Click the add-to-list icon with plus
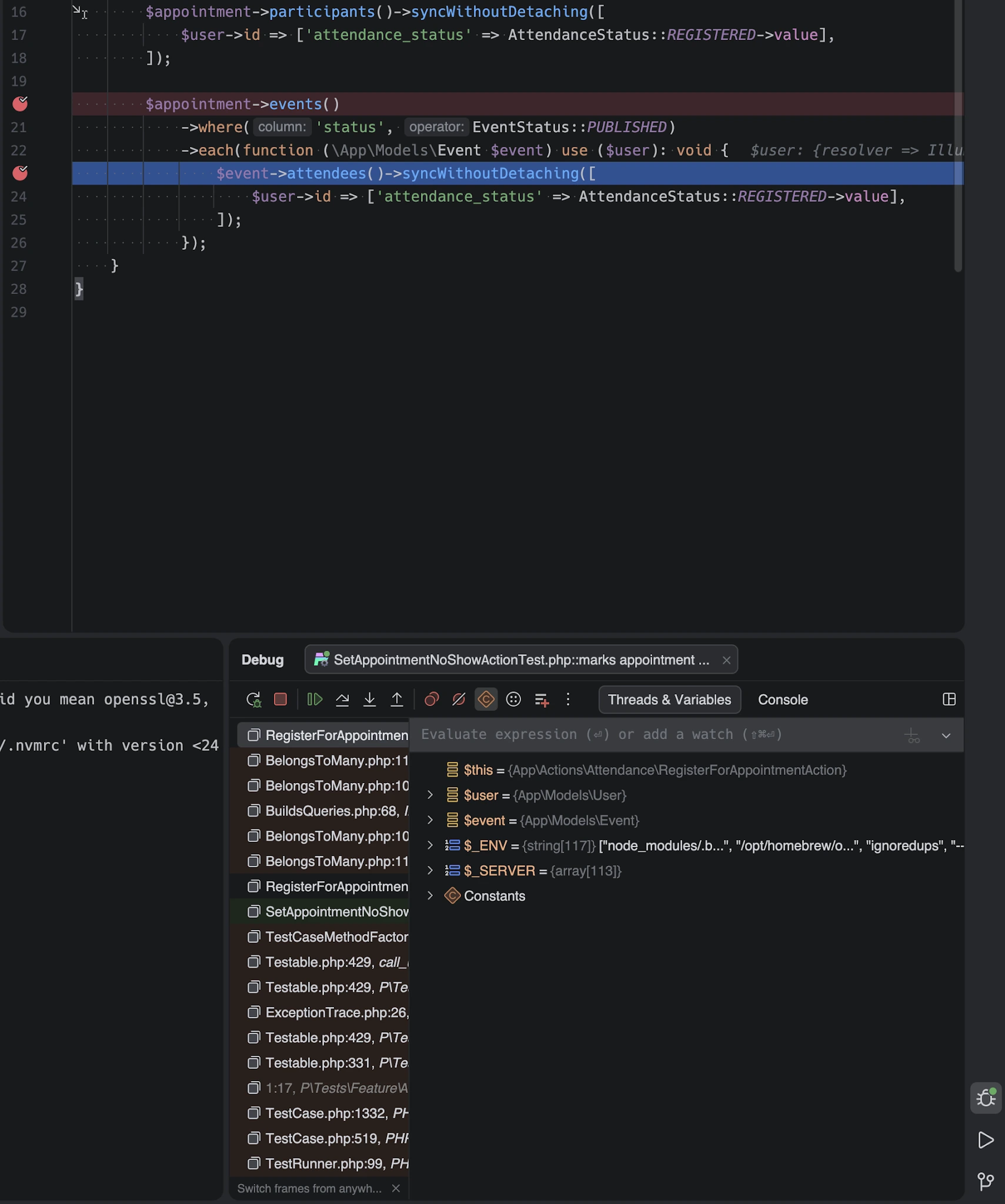Screen dimensions: 1005x1204 pyautogui.click(x=542, y=700)
